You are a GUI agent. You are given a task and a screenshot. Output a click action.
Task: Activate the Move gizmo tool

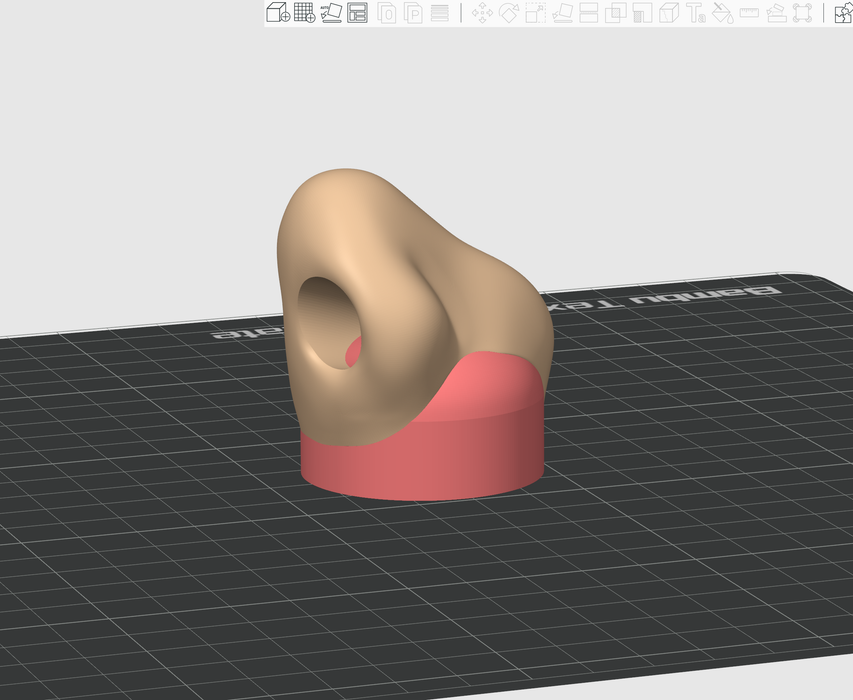pos(482,13)
